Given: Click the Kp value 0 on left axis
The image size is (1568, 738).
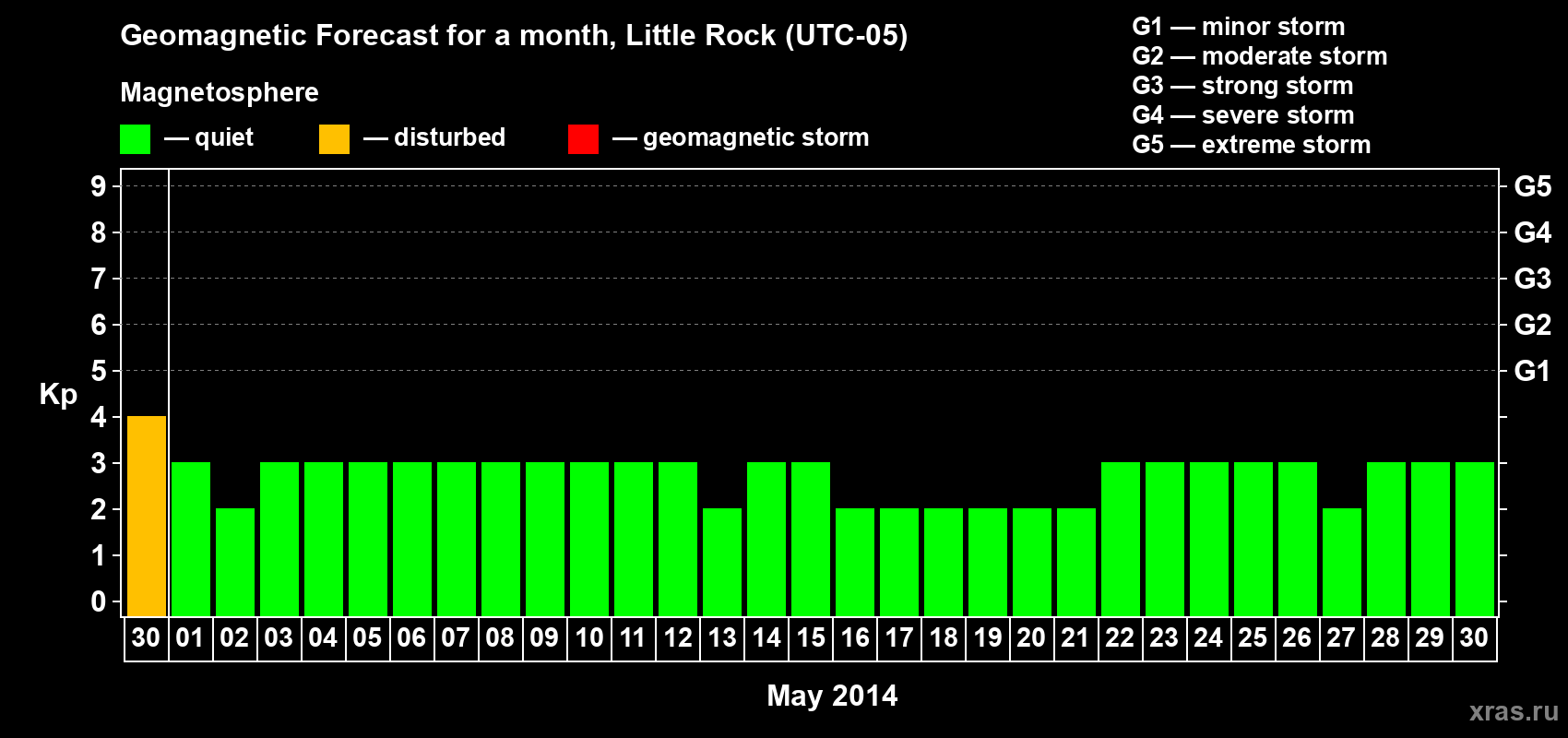Looking at the screenshot, I should (x=99, y=601).
